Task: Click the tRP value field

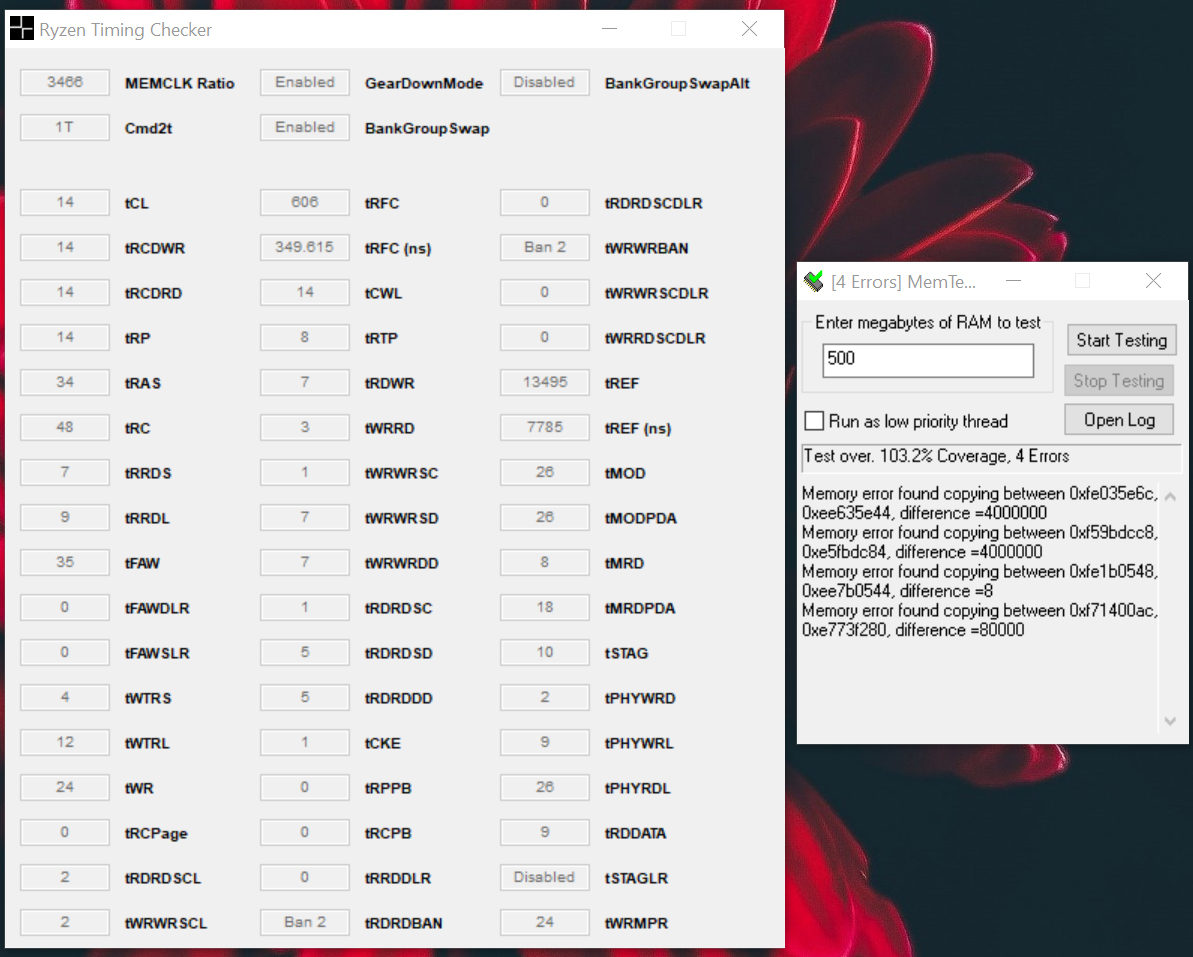Action: tap(65, 337)
